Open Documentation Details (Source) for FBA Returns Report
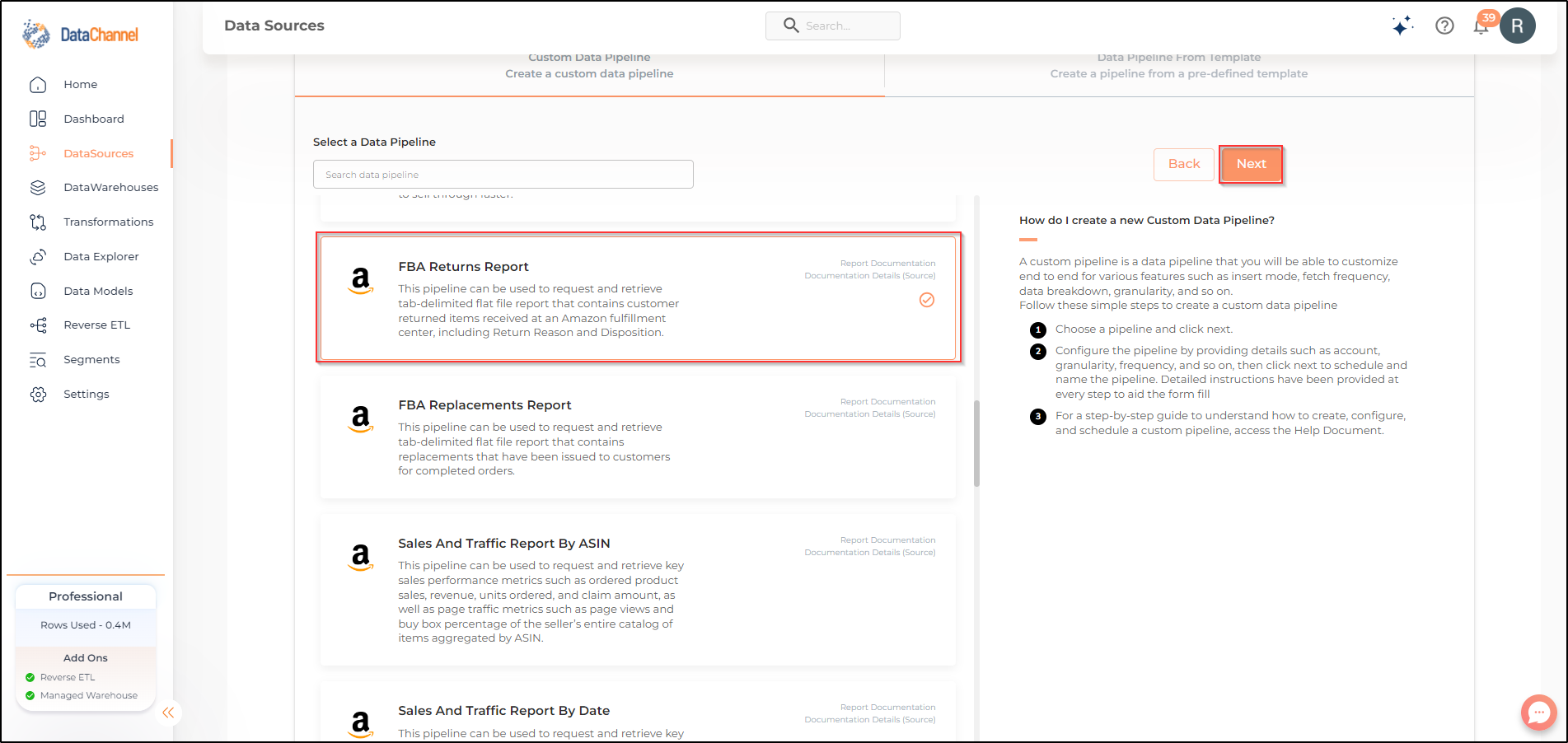1568x743 pixels. point(870,276)
